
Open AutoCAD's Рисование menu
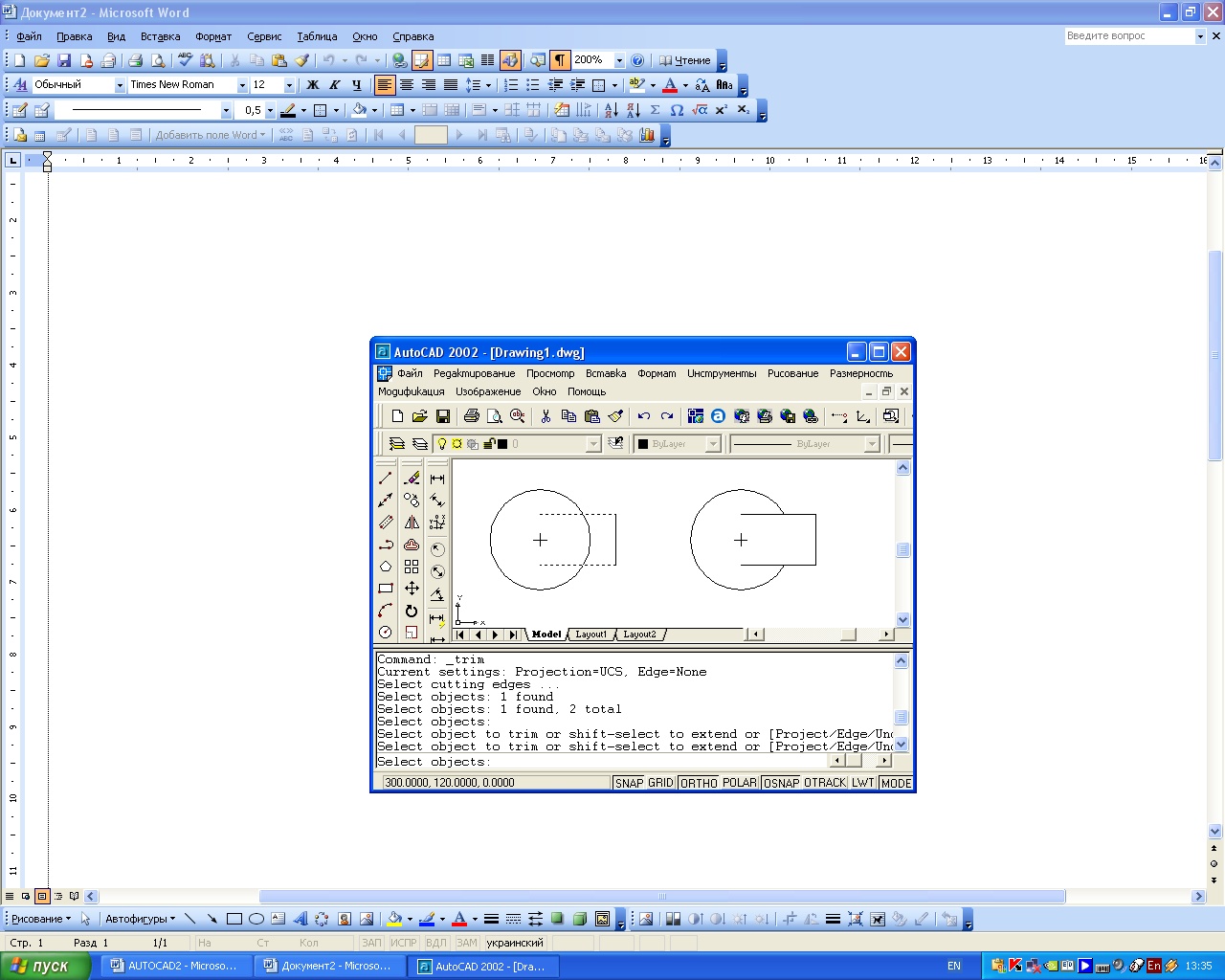pos(792,373)
